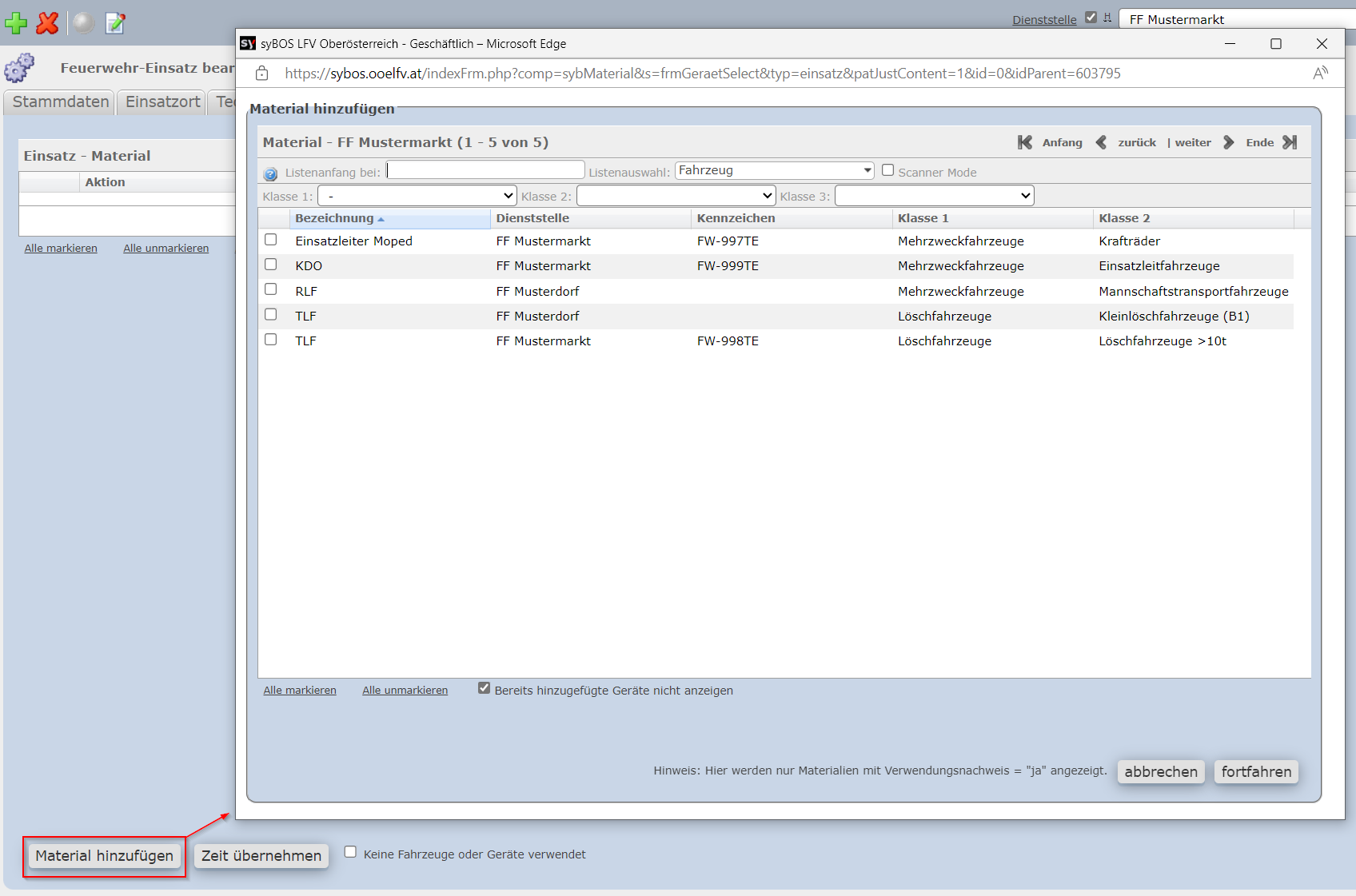Open the Klasse 3 dropdown
1356x896 pixels.
[x=935, y=196]
